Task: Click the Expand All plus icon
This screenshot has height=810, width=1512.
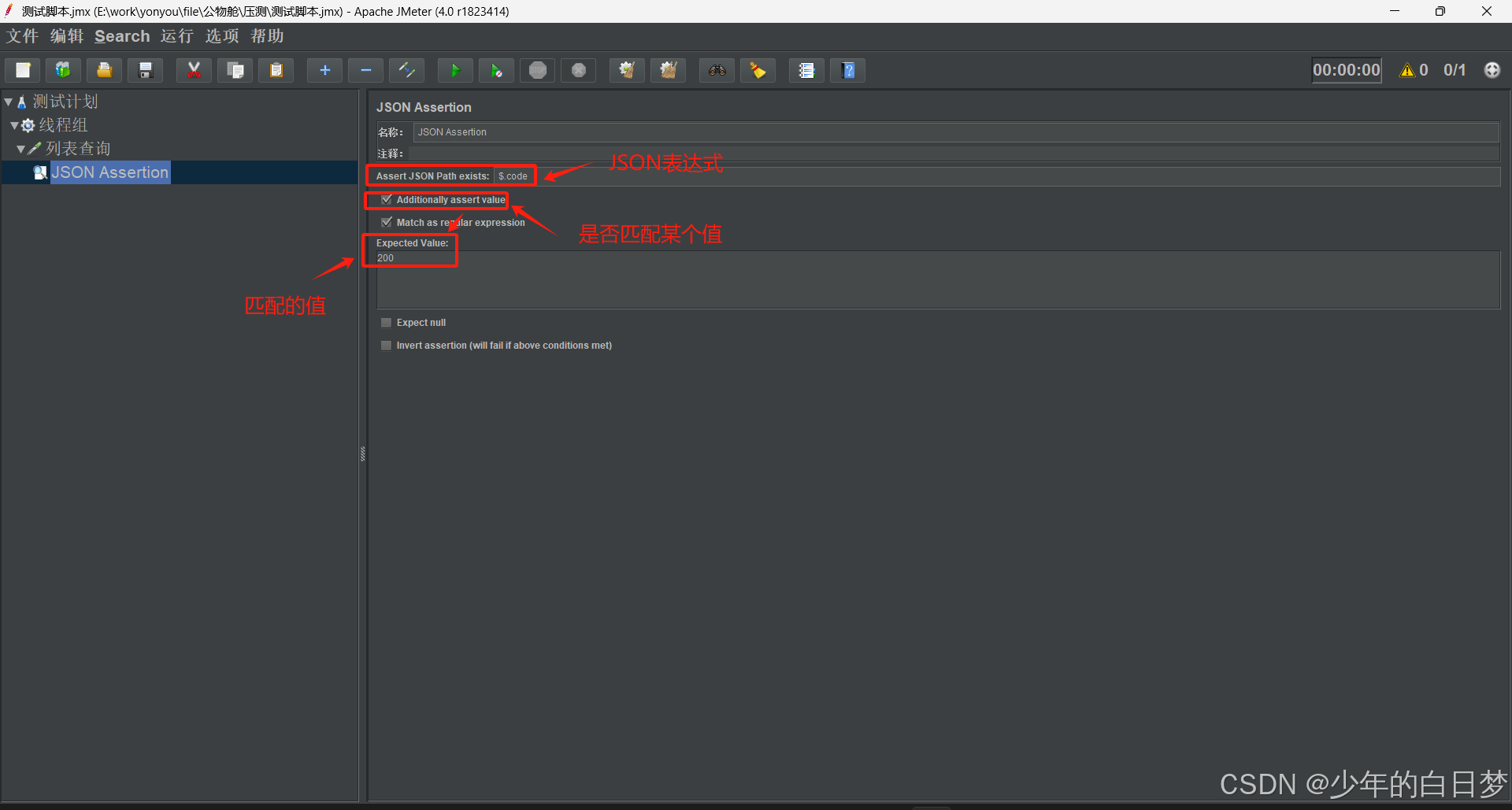Action: pos(324,70)
